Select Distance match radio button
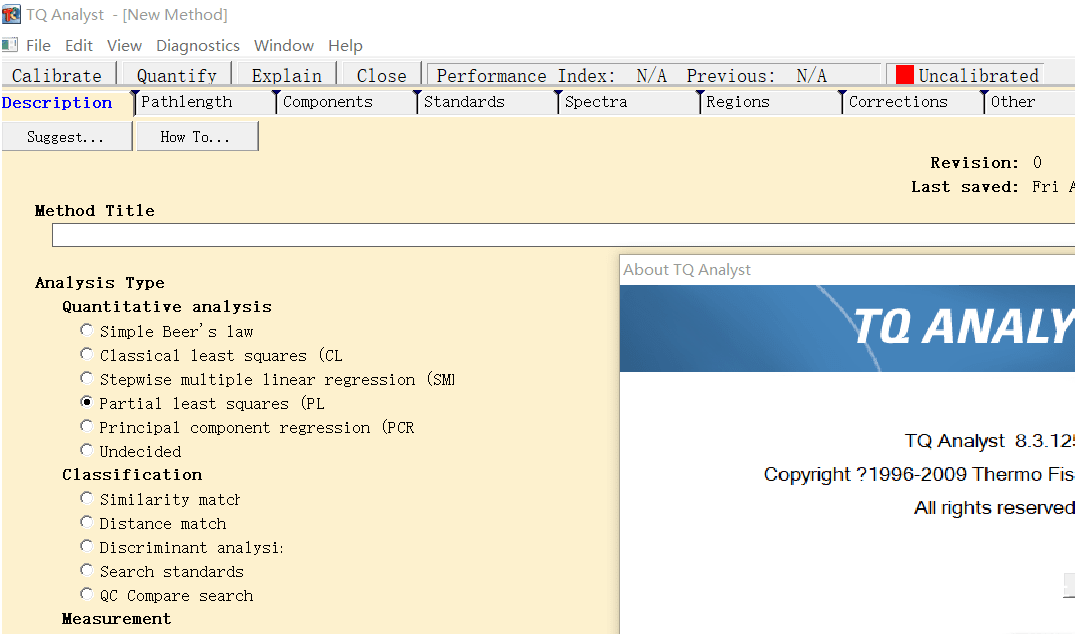 pos(86,522)
